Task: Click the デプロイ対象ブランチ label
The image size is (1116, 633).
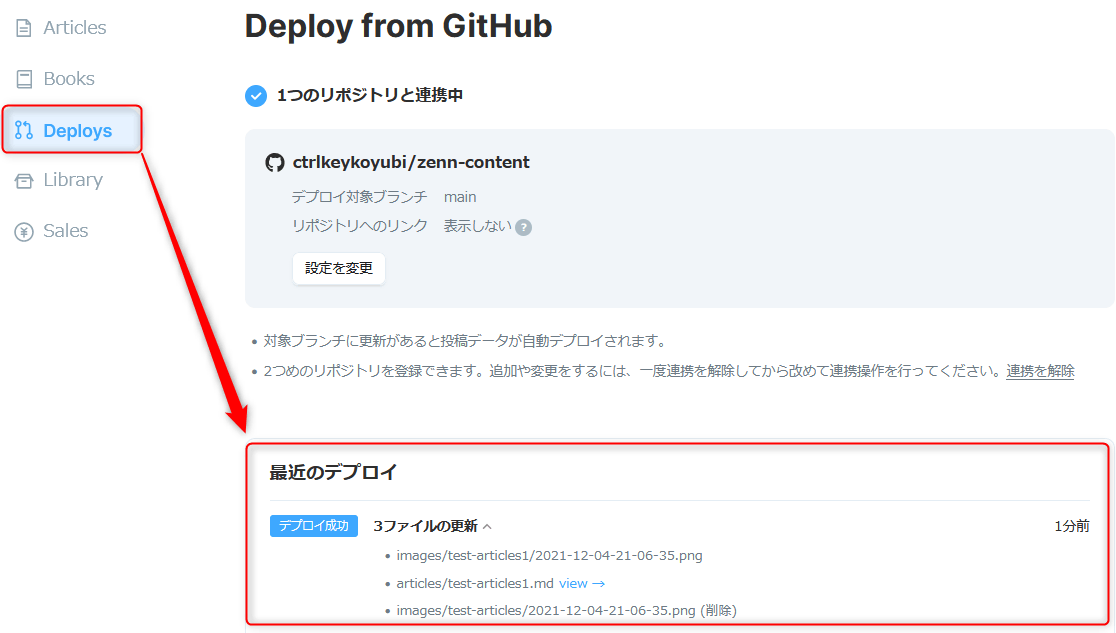Action: 359,197
